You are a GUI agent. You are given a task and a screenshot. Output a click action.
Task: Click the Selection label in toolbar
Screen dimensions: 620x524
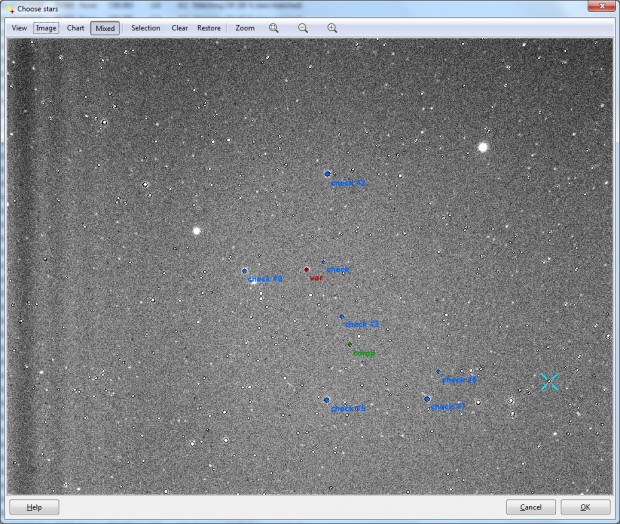pos(146,28)
